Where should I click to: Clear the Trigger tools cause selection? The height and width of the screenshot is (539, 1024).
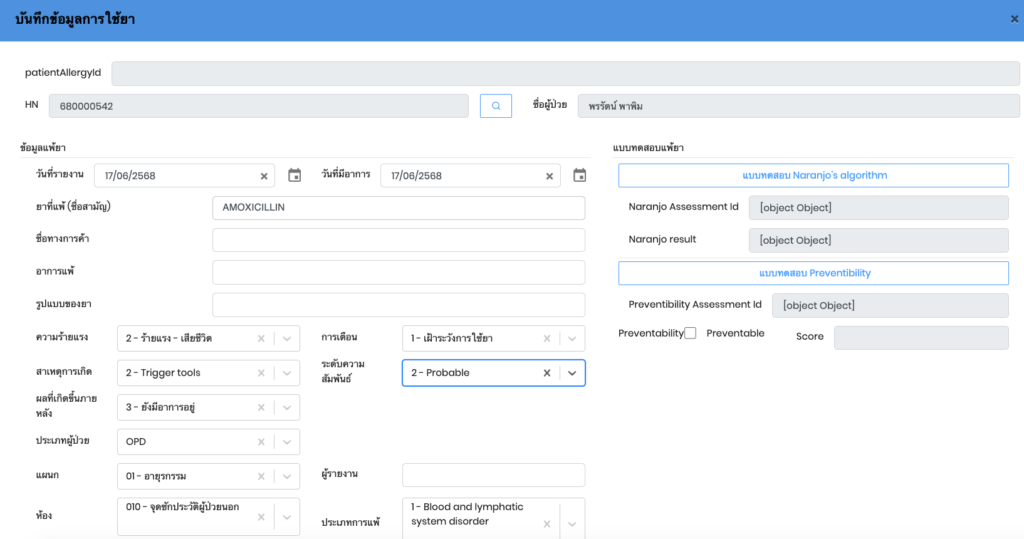click(261, 373)
